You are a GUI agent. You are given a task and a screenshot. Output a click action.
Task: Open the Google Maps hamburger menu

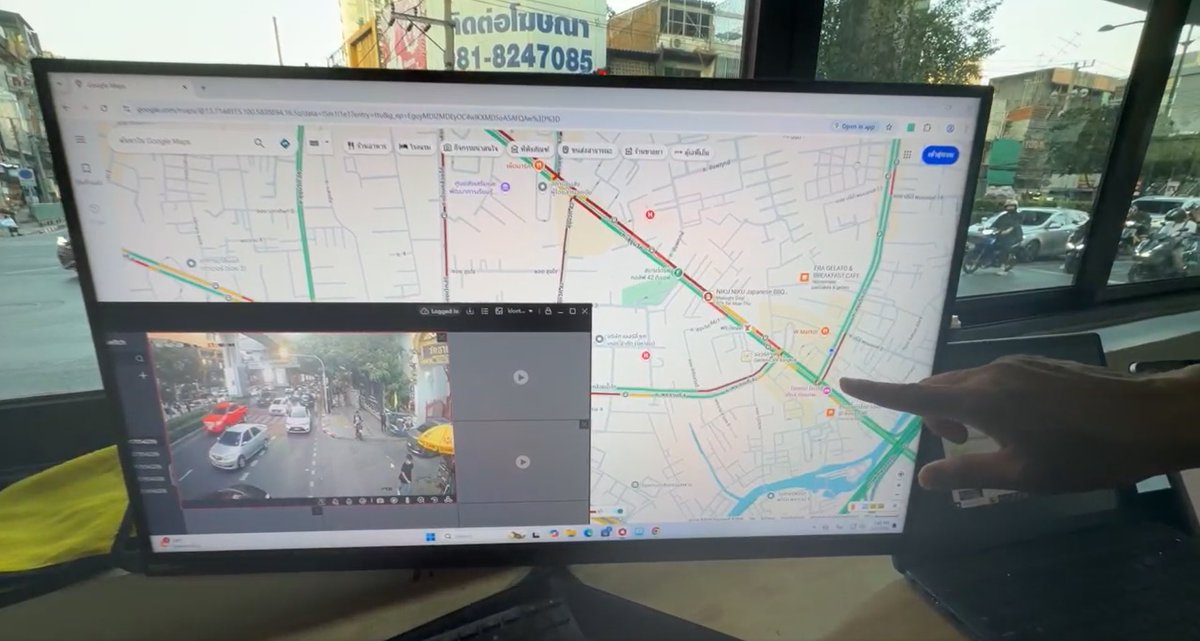[x=80, y=139]
